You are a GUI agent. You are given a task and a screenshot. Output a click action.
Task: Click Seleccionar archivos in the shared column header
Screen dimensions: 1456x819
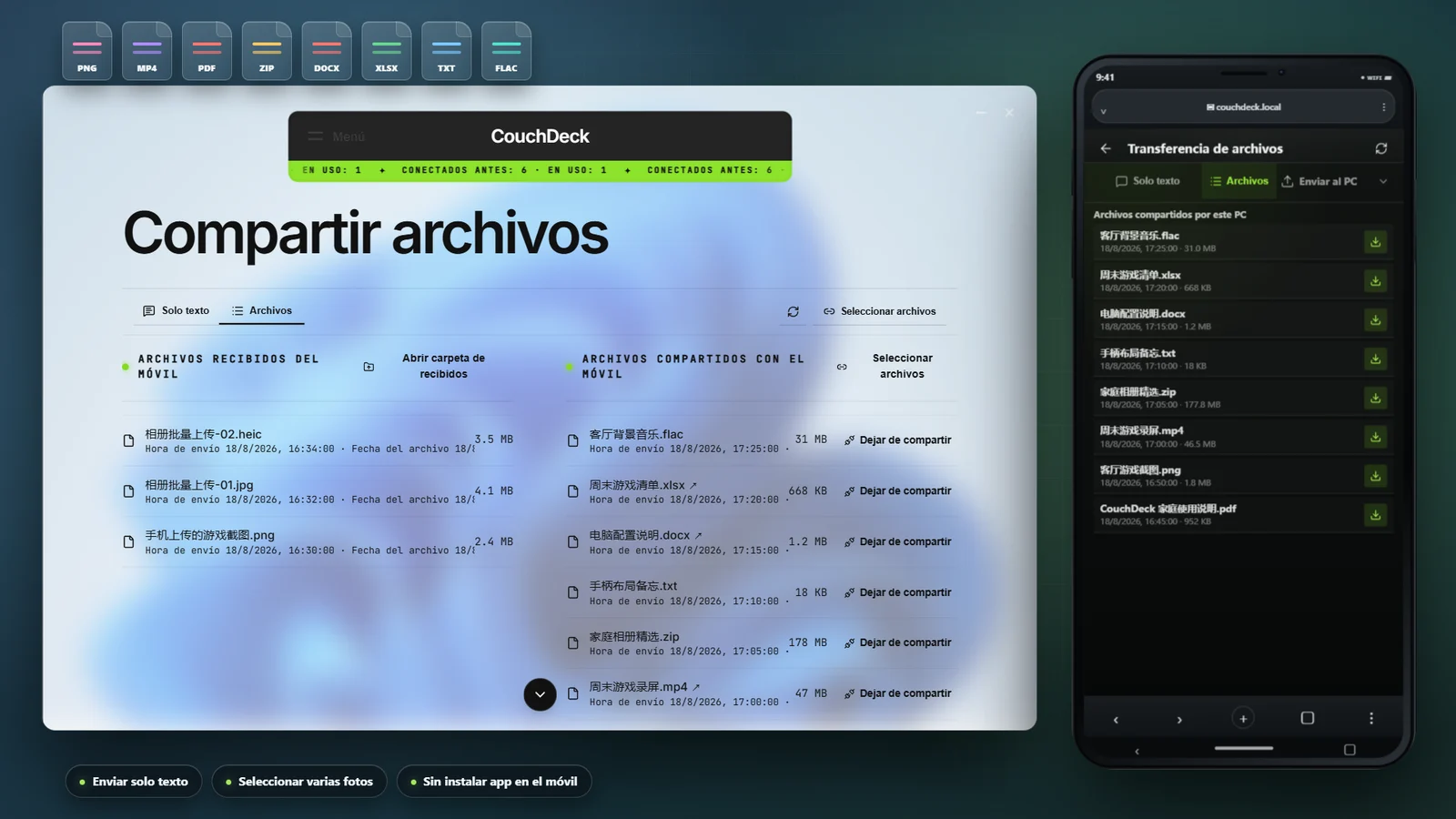892,366
